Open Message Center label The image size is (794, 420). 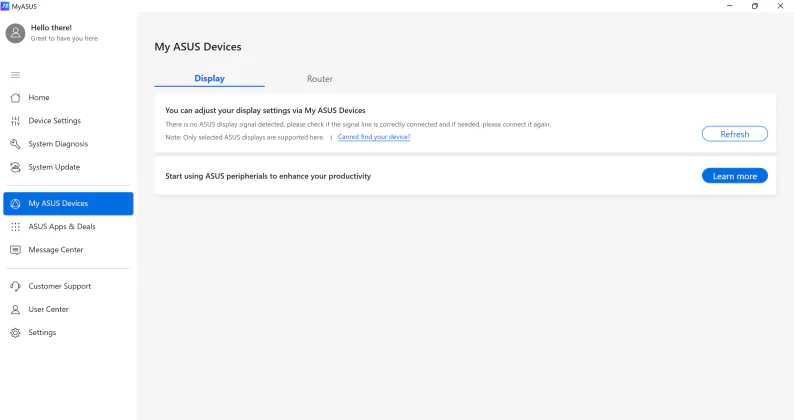56,250
